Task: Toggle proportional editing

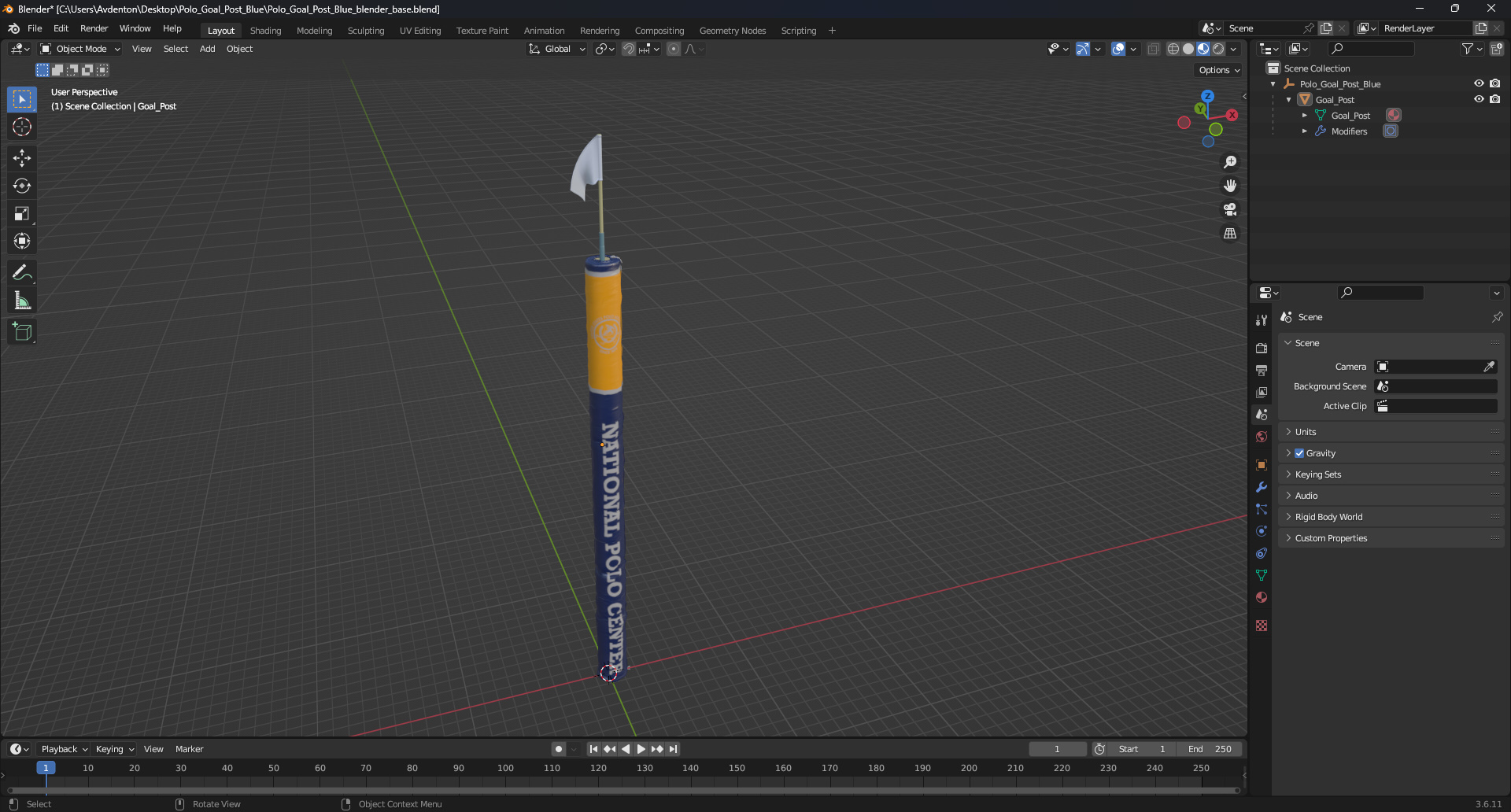Action: click(674, 49)
